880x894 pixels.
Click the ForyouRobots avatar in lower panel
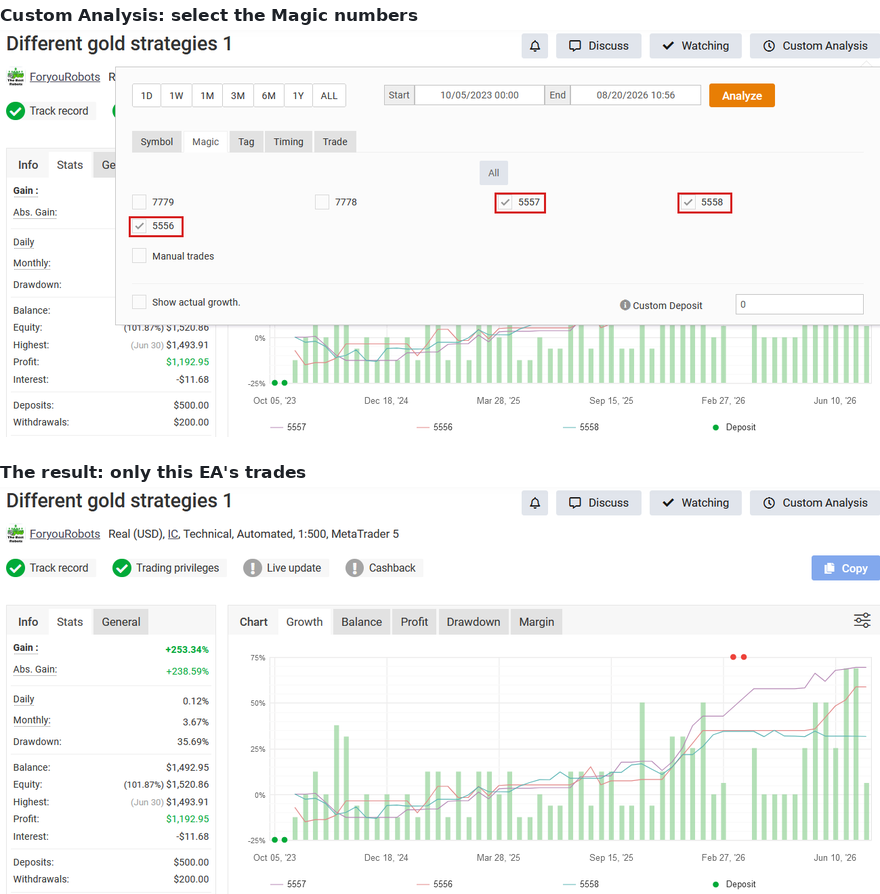15,533
